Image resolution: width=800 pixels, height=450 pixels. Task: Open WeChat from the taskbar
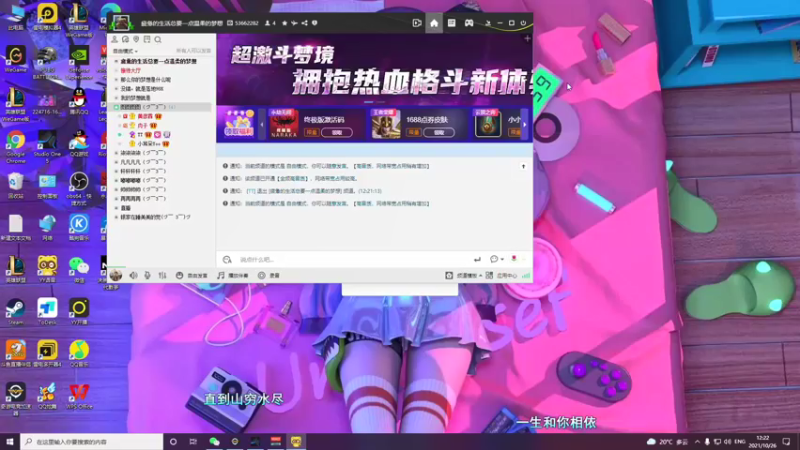214,441
